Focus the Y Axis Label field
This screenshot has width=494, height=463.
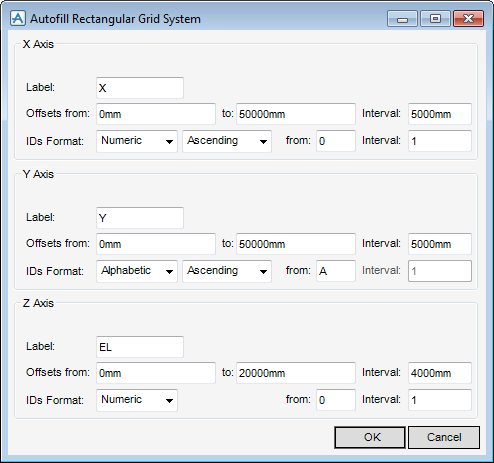pyautogui.click(x=140, y=218)
